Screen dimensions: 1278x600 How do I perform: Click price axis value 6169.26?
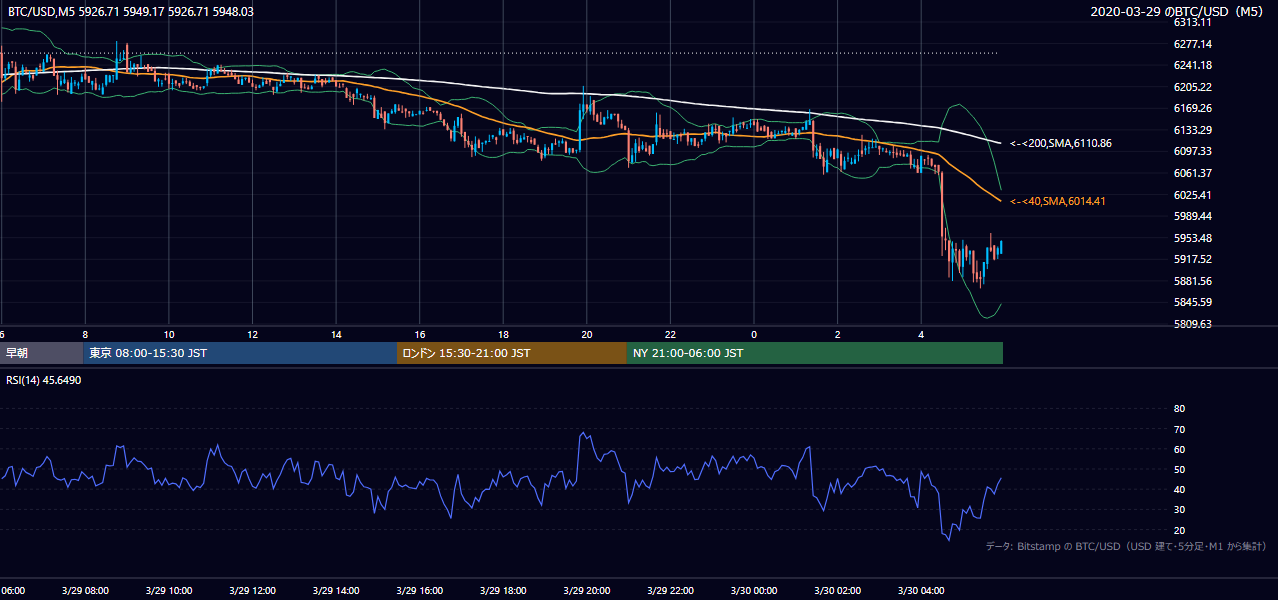1192,108
